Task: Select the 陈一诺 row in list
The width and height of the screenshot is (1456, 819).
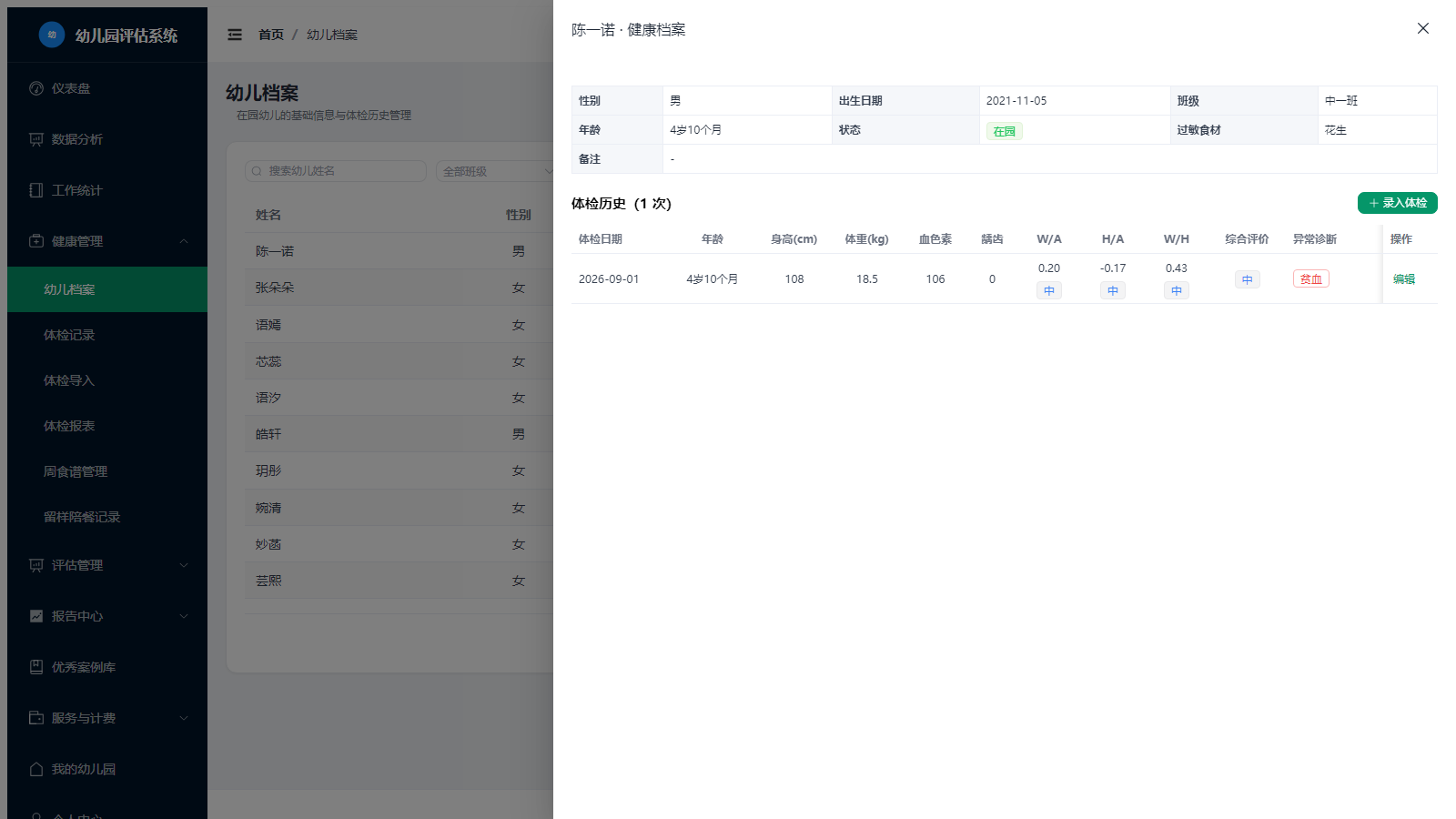Action: click(x=399, y=251)
